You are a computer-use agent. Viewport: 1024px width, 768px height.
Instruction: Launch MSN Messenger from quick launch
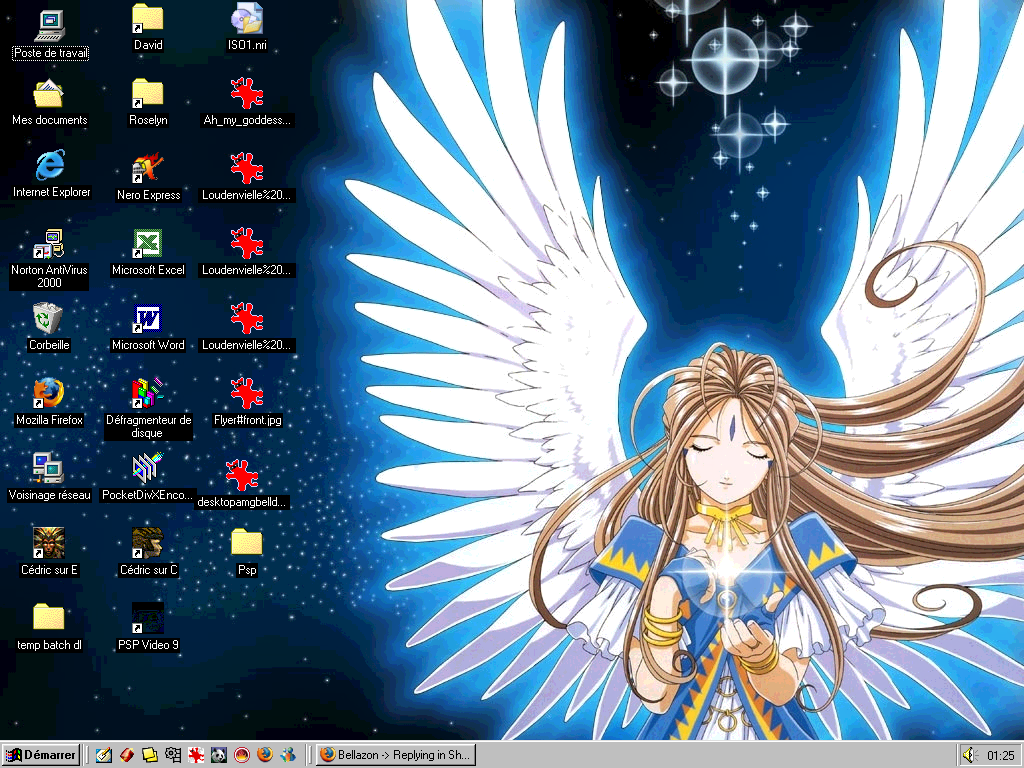pyautogui.click(x=287, y=755)
